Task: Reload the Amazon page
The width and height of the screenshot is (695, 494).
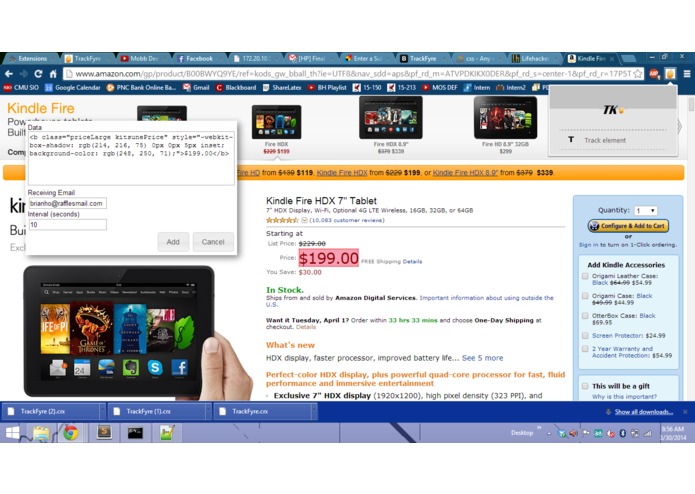Action: pyautogui.click(x=39, y=74)
